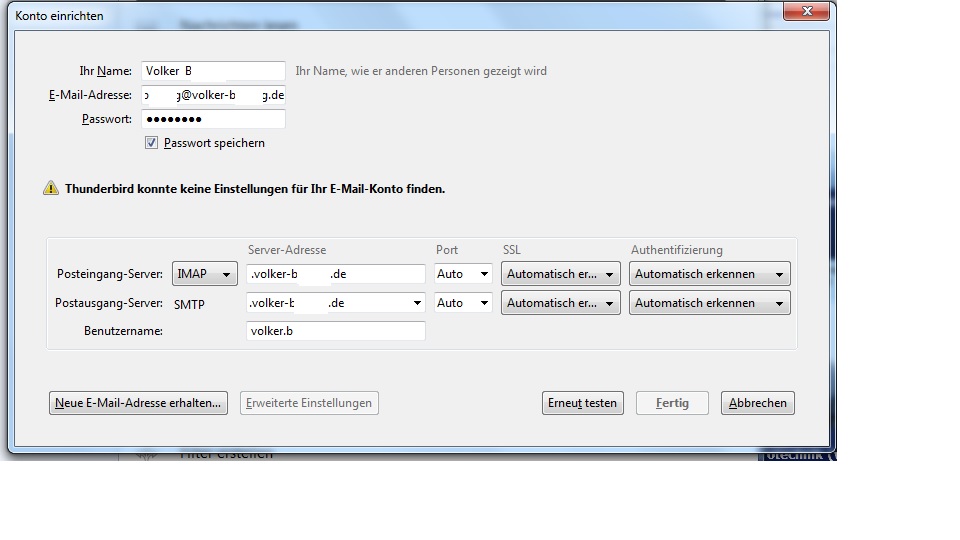The image size is (960, 540).
Task: Open the Postausgang-Server address combo box arrow
Action: 417,303
